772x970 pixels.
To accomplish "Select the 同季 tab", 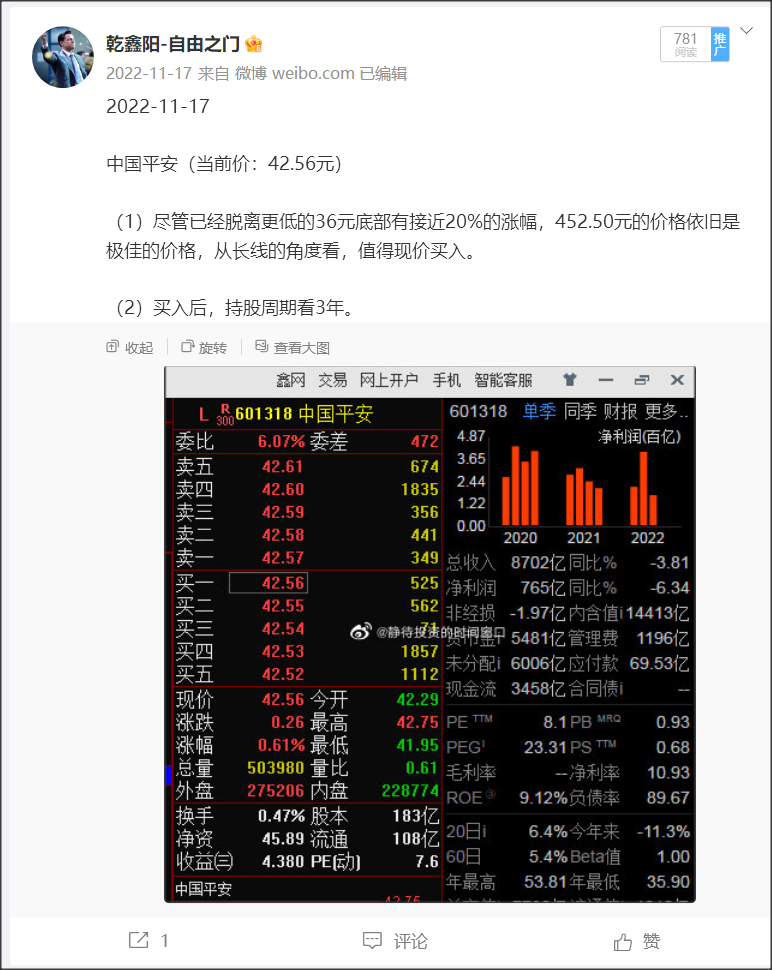I will point(580,411).
